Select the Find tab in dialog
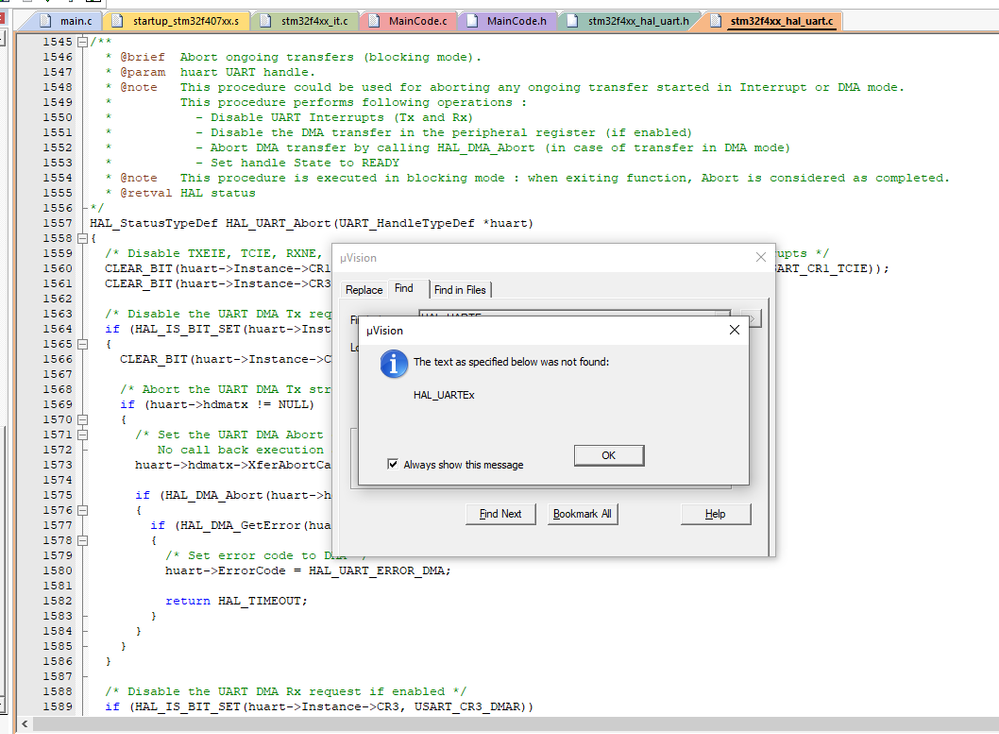The width and height of the screenshot is (999, 734). (x=404, y=289)
